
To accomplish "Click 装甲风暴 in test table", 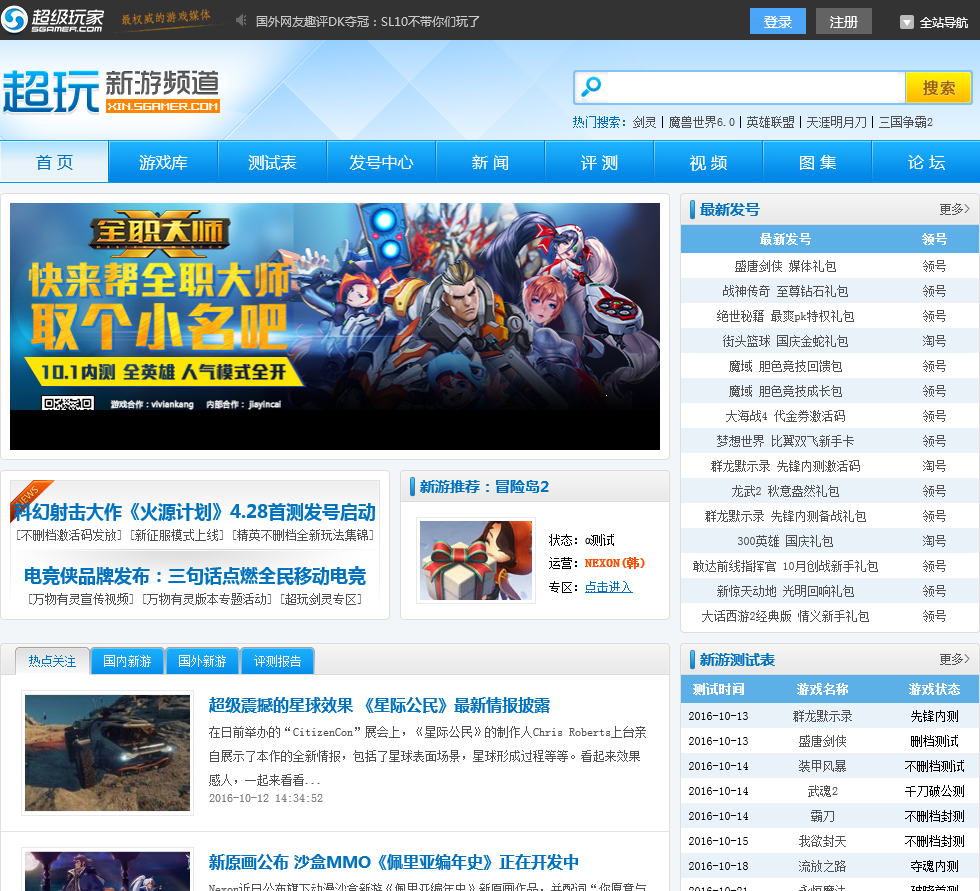I will pos(822,766).
